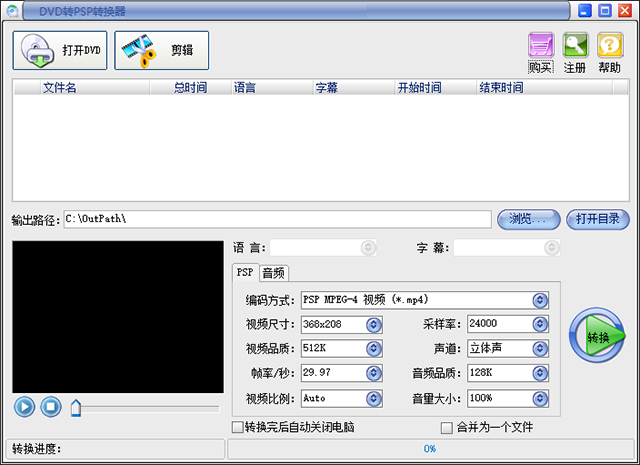Viewport: 640px width, 465px height.
Task: Maximize the window
Action: click(605, 11)
